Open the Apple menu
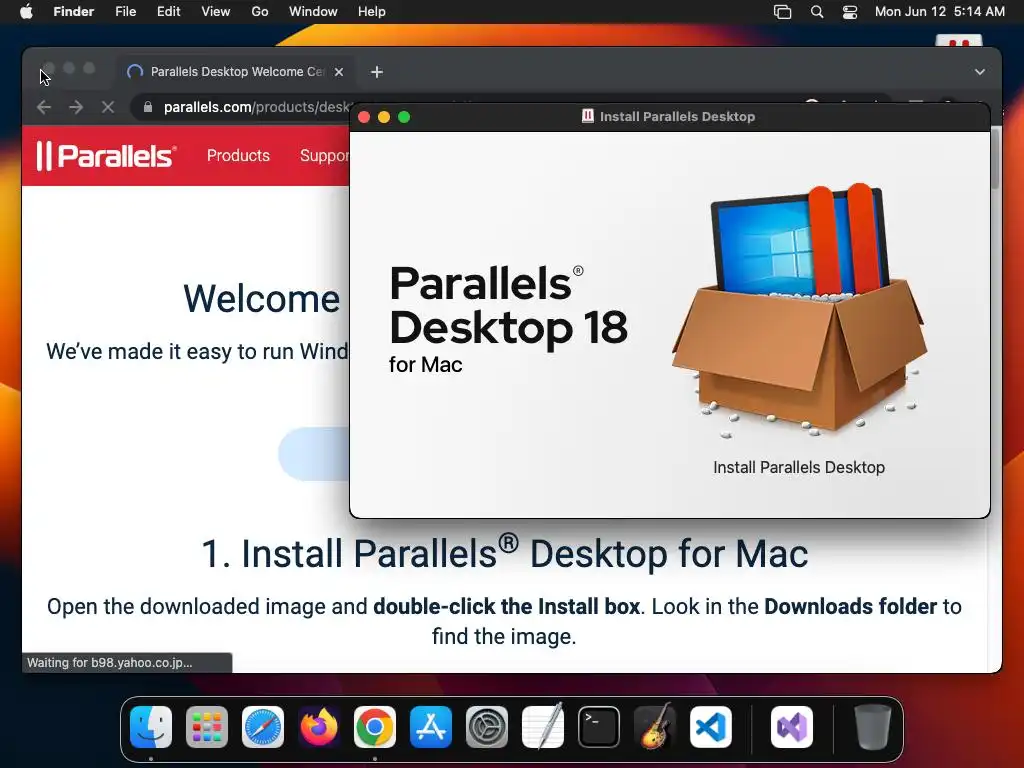Screen dimensions: 1024x768 point(26,12)
